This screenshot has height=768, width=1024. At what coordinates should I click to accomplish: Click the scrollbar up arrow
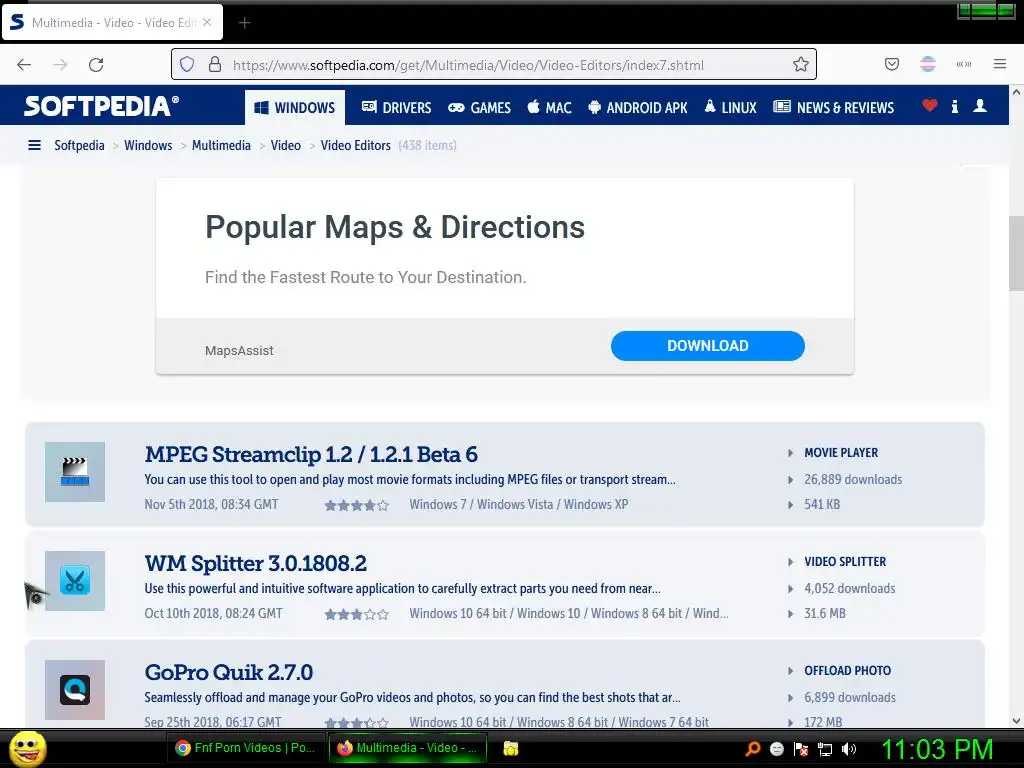[1016, 92]
